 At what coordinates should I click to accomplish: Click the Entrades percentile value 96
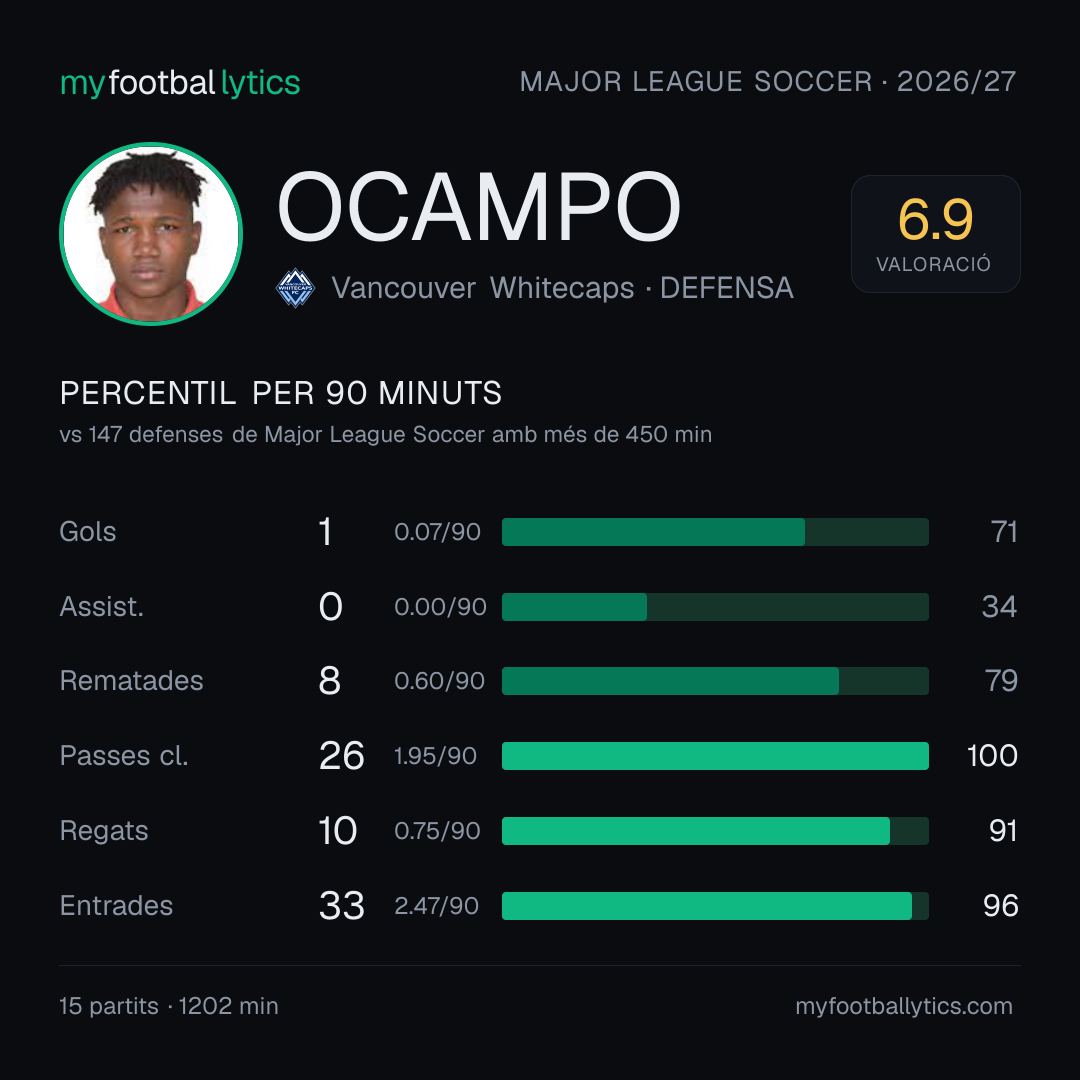[1000, 906]
